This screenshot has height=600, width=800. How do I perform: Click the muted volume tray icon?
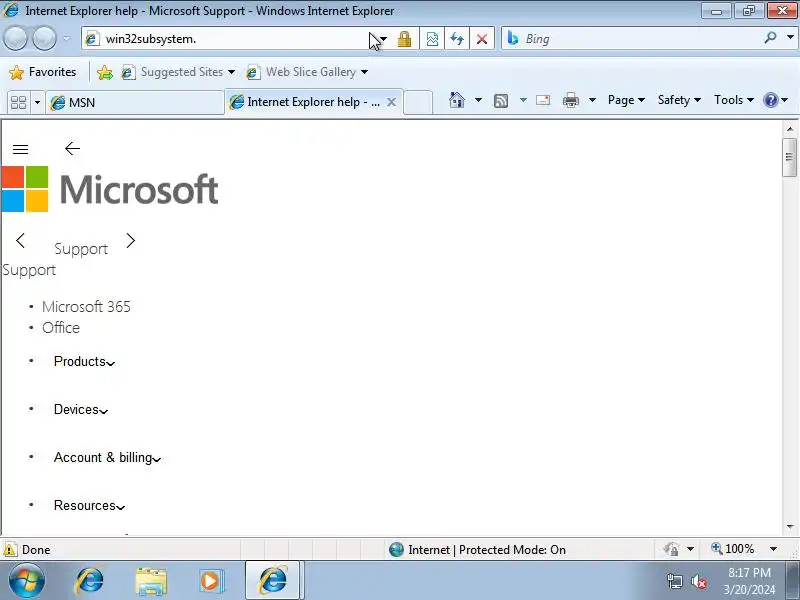coord(698,581)
